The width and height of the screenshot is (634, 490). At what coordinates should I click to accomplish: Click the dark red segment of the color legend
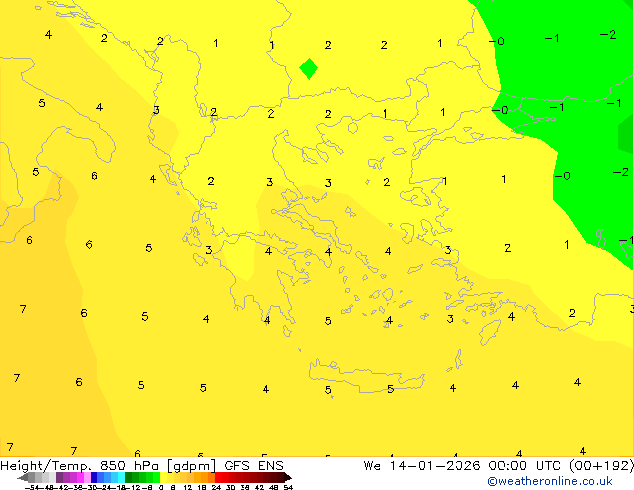pos(265,478)
